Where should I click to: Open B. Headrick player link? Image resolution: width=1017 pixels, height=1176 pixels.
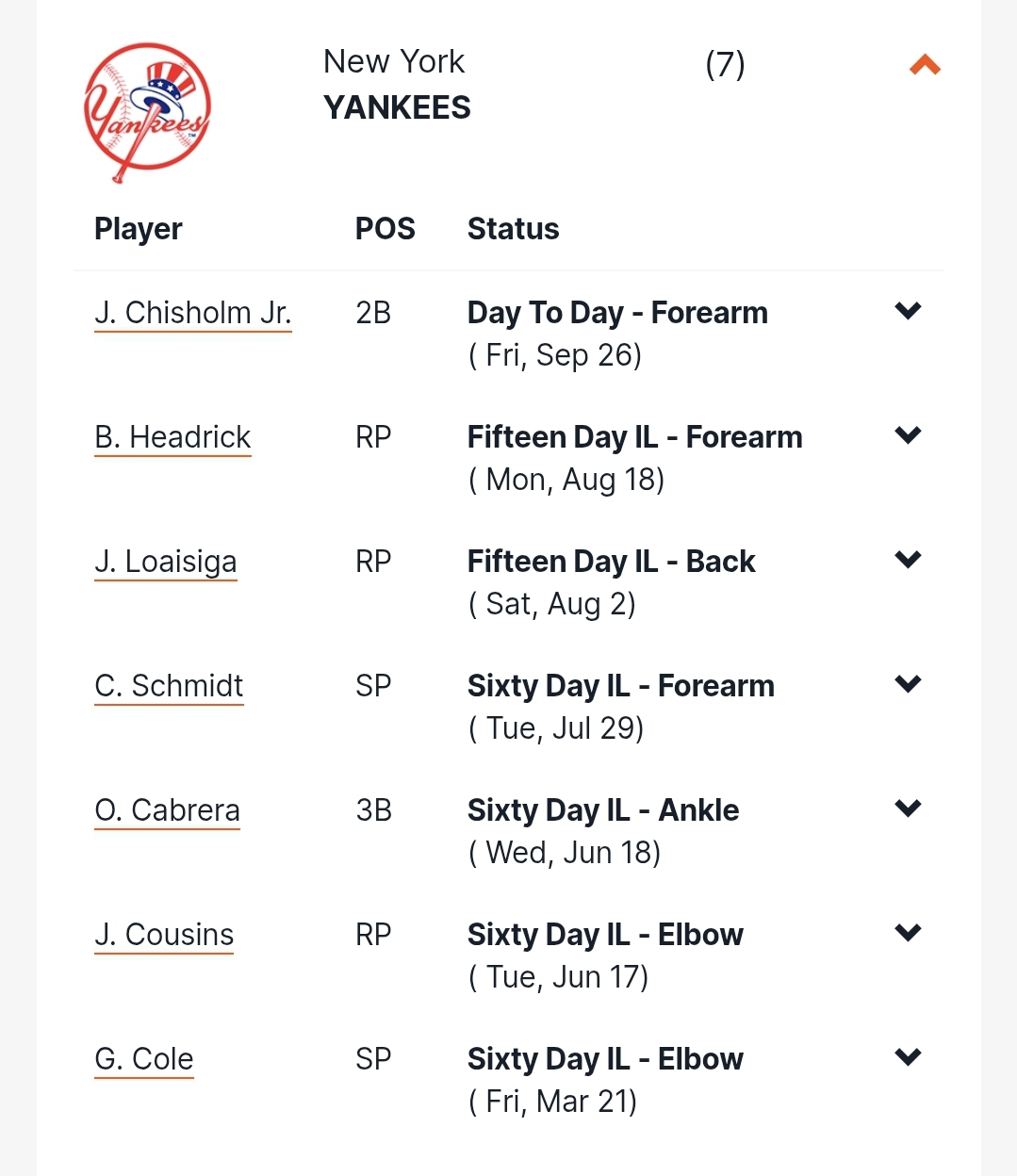pyautogui.click(x=172, y=437)
